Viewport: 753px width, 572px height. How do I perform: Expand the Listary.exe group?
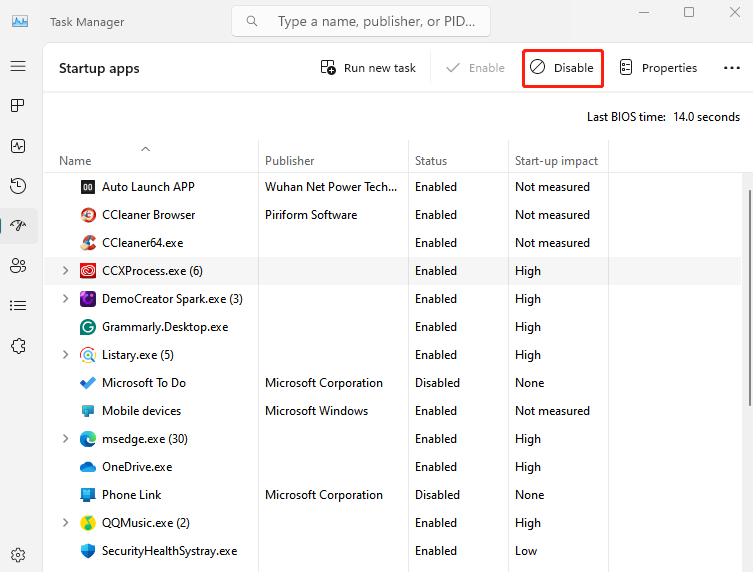coord(66,355)
